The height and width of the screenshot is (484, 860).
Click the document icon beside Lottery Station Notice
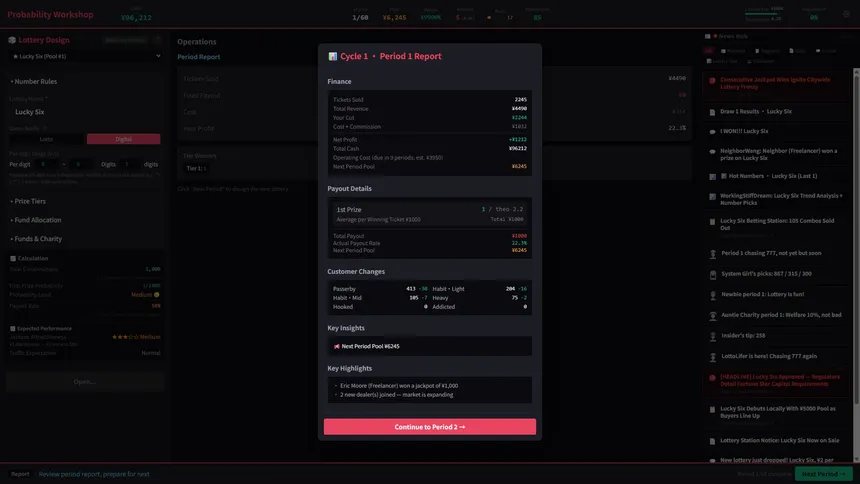tap(712, 441)
